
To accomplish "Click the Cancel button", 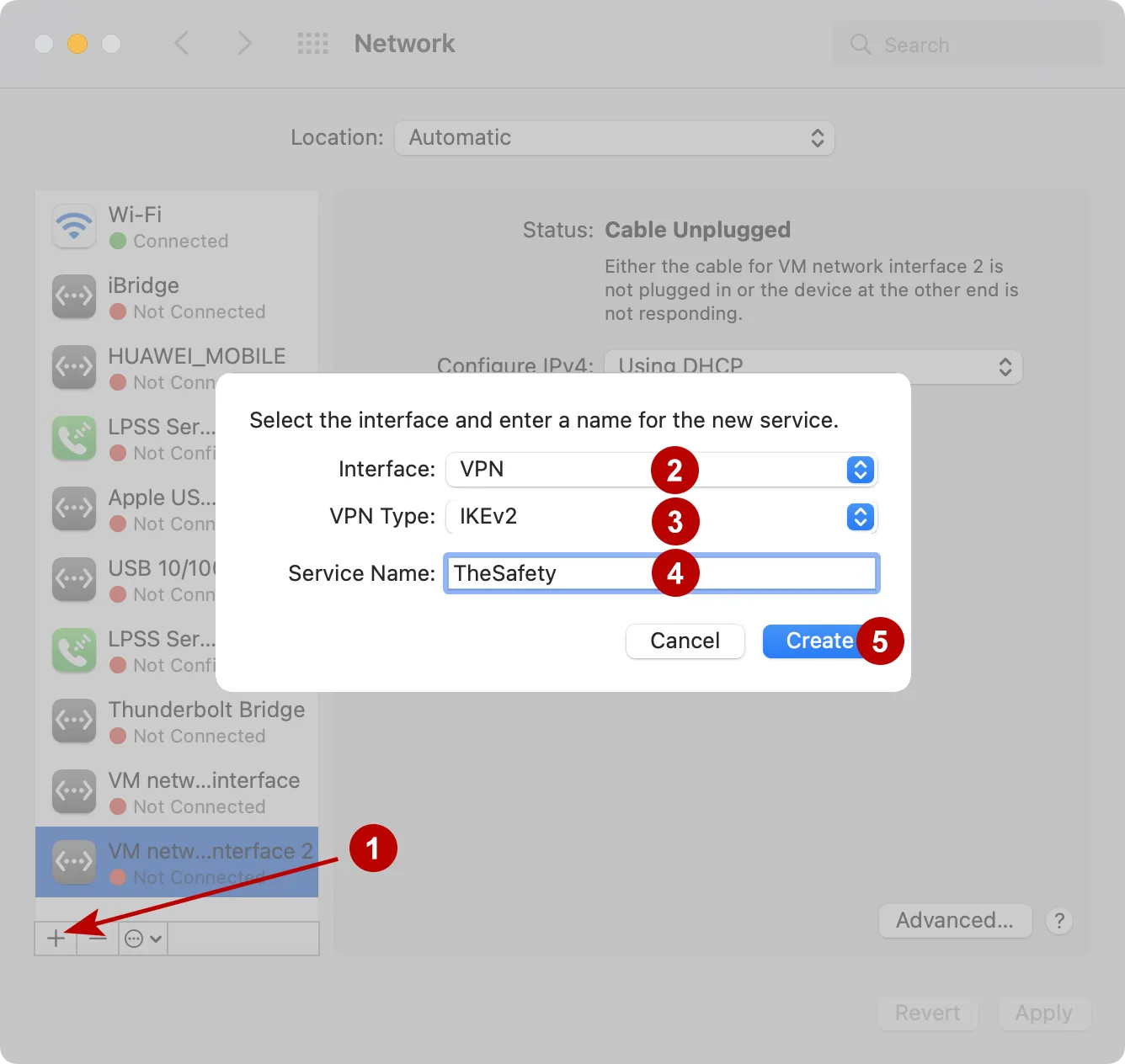I will click(x=685, y=641).
